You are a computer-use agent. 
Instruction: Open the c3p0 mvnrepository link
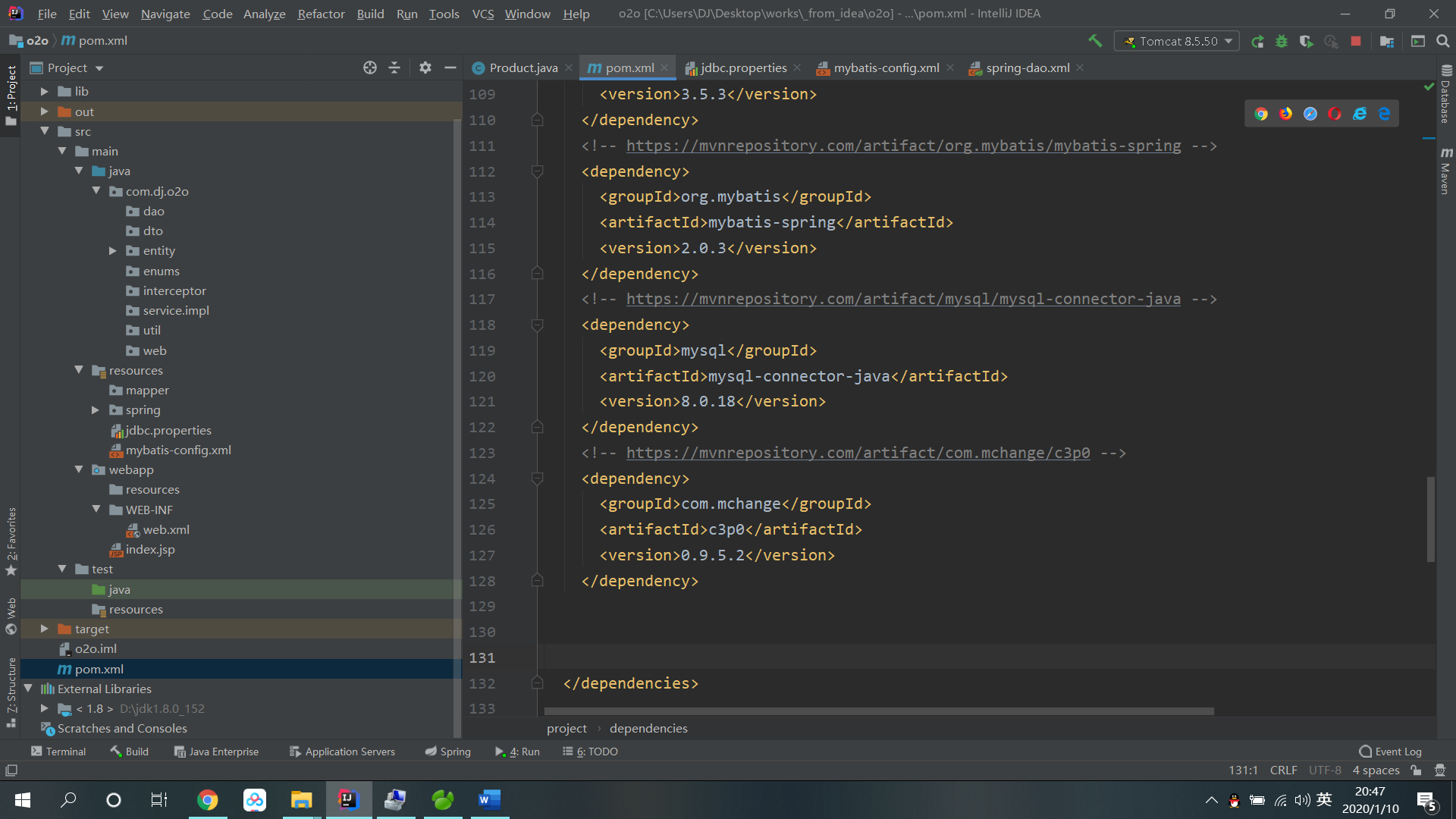[858, 453]
